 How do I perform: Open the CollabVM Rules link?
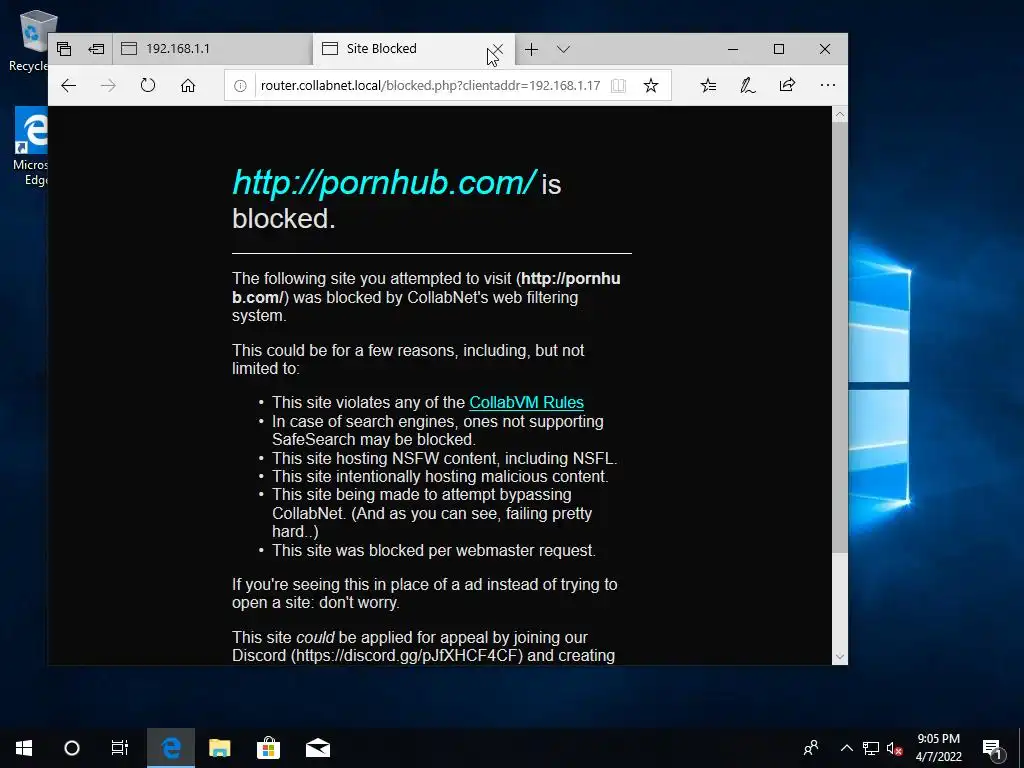pyautogui.click(x=526, y=402)
